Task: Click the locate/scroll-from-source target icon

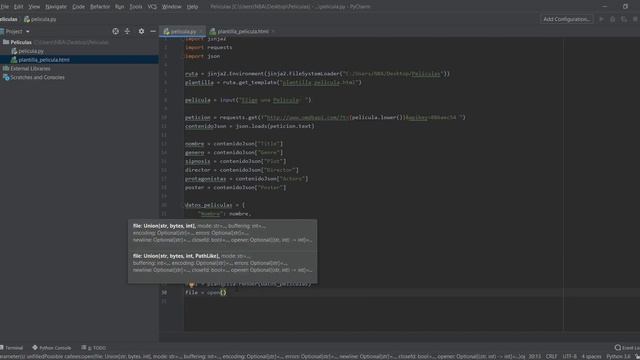Action: click(116, 31)
